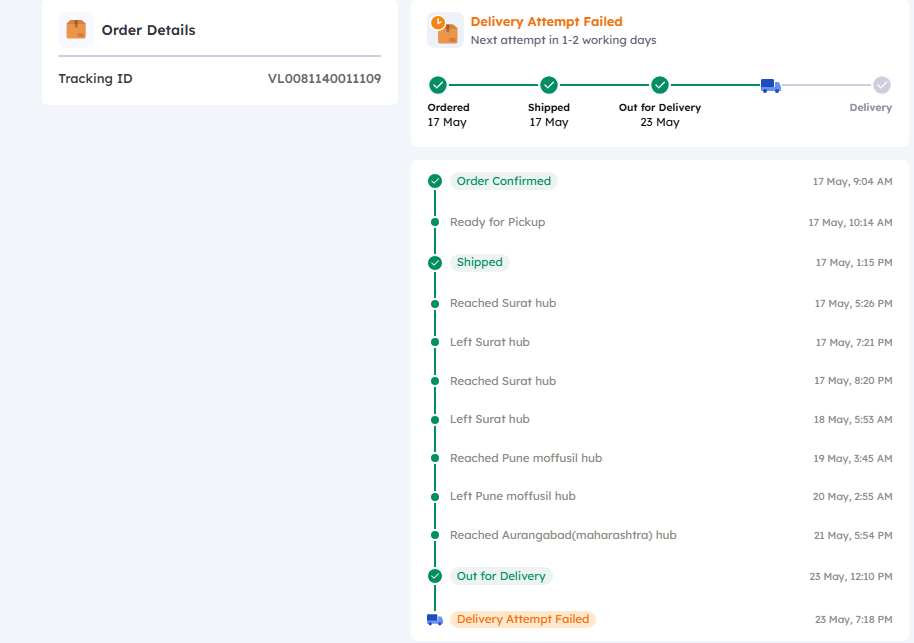The width and height of the screenshot is (914, 643).
Task: Click the Reached Pune moffusil hub entry
Action: click(526, 458)
